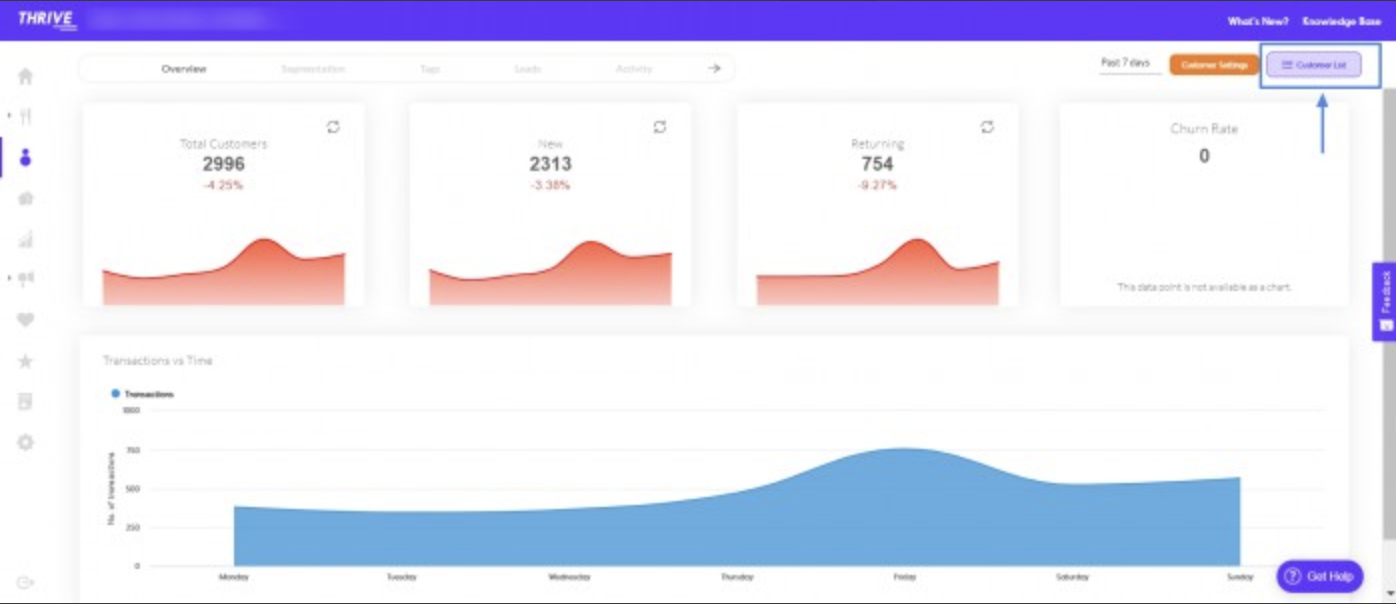The width and height of the screenshot is (1396, 604).
Task: Switch to the Leads tab
Action: (x=528, y=69)
